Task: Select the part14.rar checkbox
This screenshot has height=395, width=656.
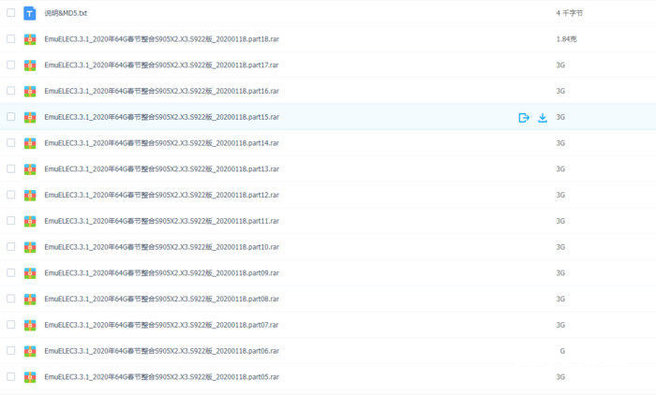Action: pos(11,143)
